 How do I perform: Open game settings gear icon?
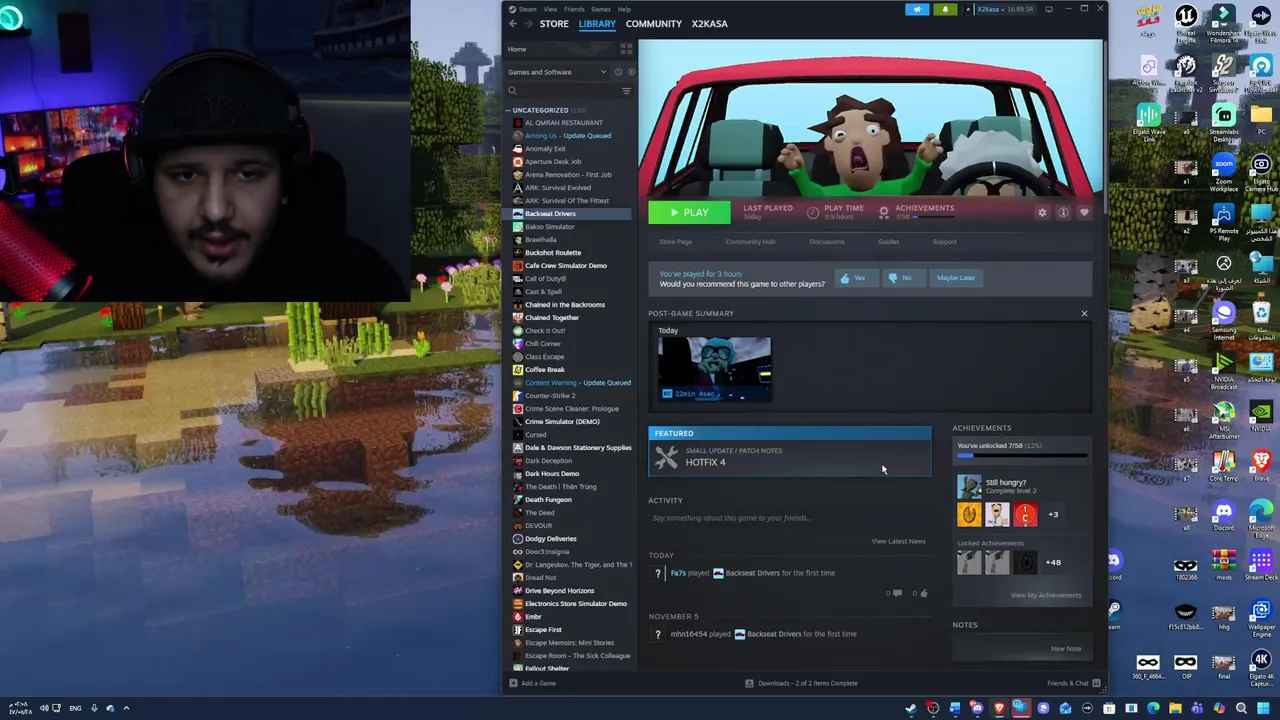1042,212
